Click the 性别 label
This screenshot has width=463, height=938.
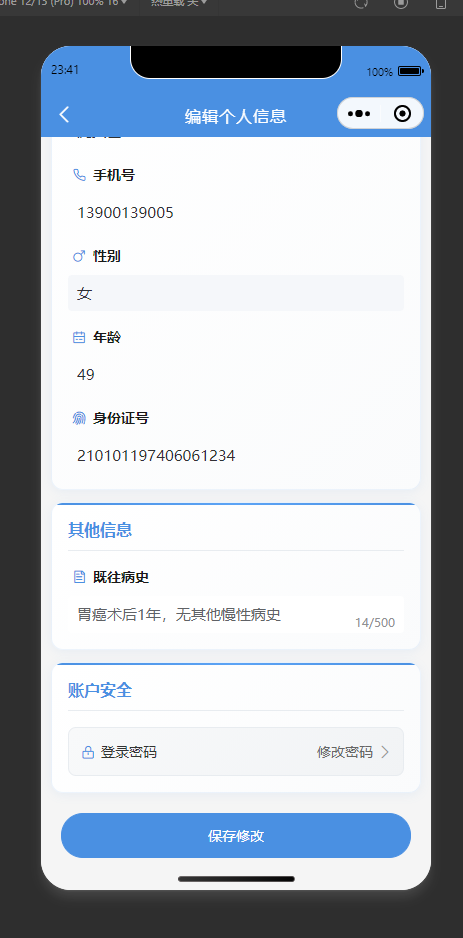[107, 256]
